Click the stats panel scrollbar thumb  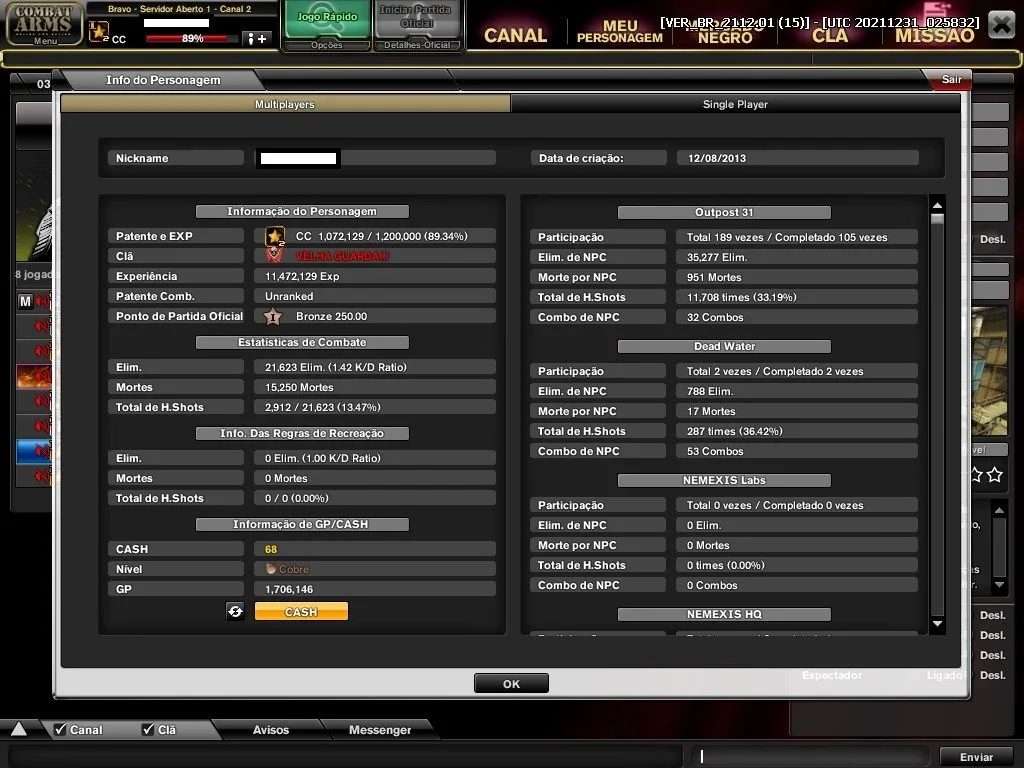937,219
